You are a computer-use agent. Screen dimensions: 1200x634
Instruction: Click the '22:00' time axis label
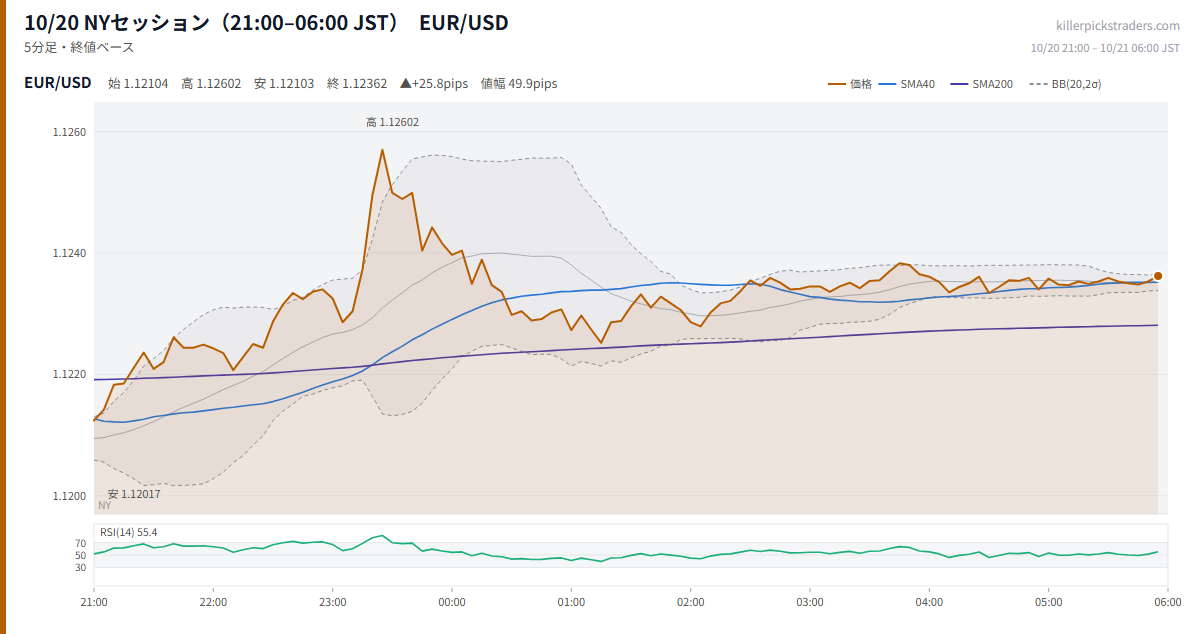tap(213, 602)
